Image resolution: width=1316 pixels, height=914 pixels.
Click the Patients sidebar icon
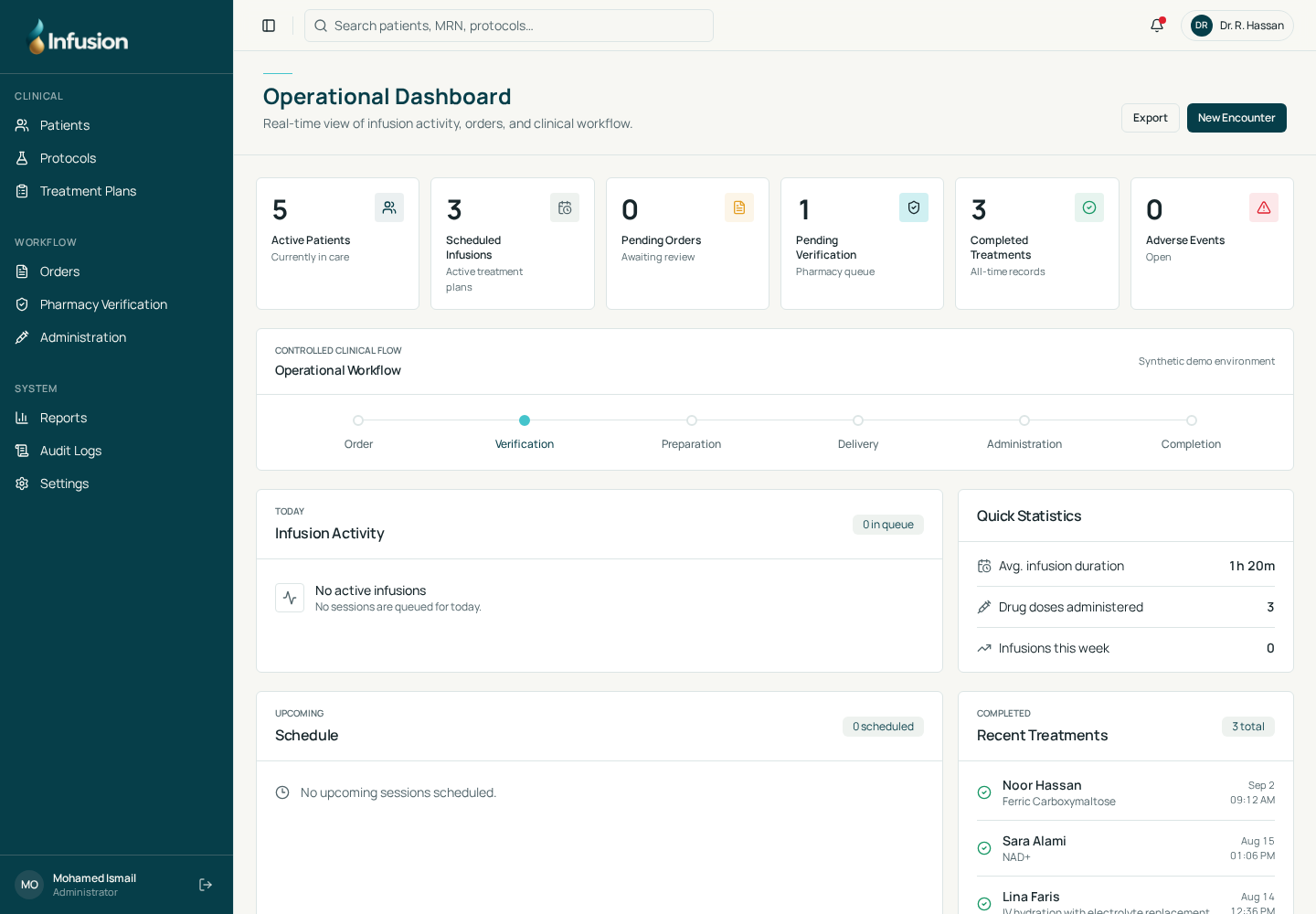click(x=22, y=125)
